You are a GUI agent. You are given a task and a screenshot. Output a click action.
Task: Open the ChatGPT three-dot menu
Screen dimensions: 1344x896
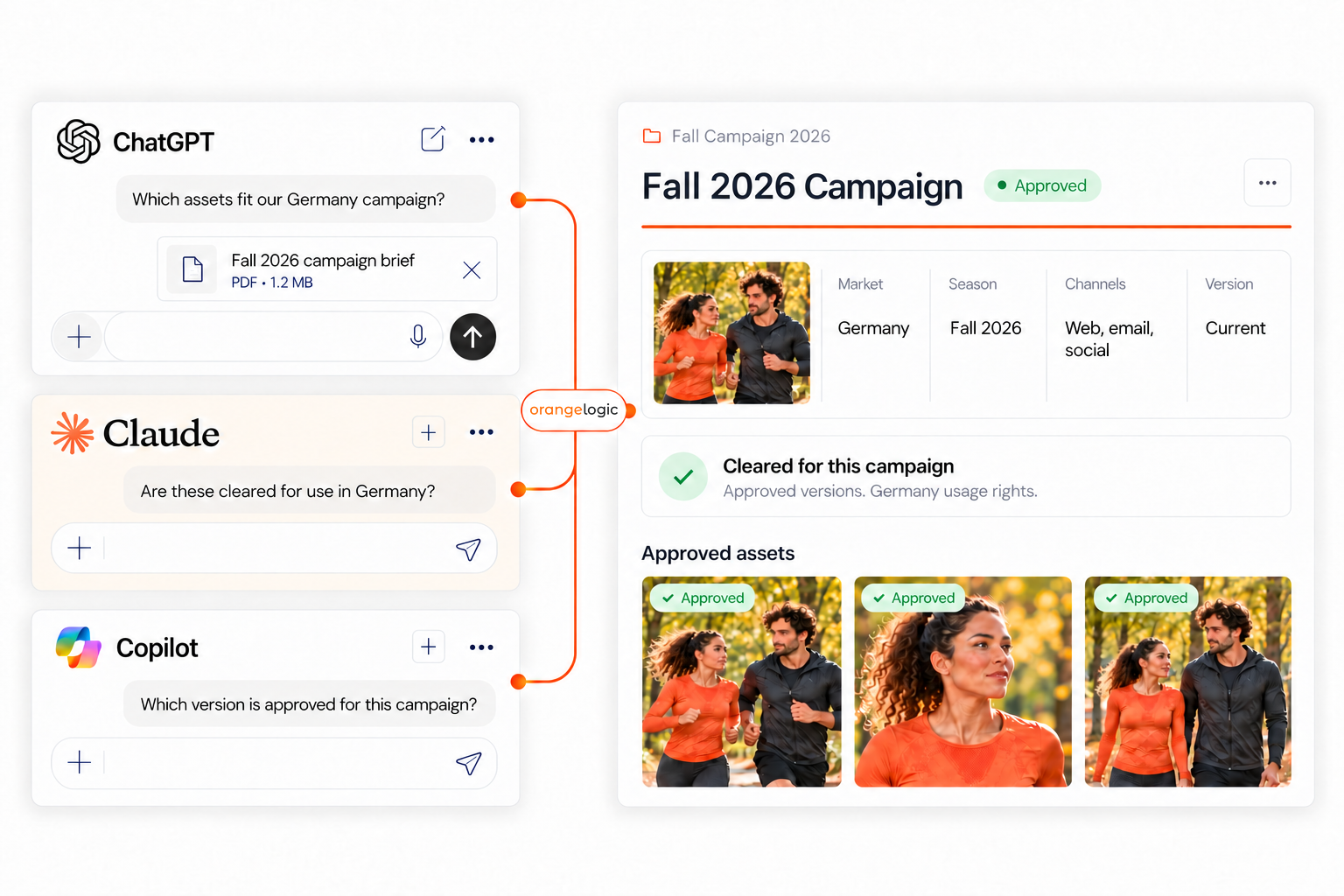pos(481,140)
